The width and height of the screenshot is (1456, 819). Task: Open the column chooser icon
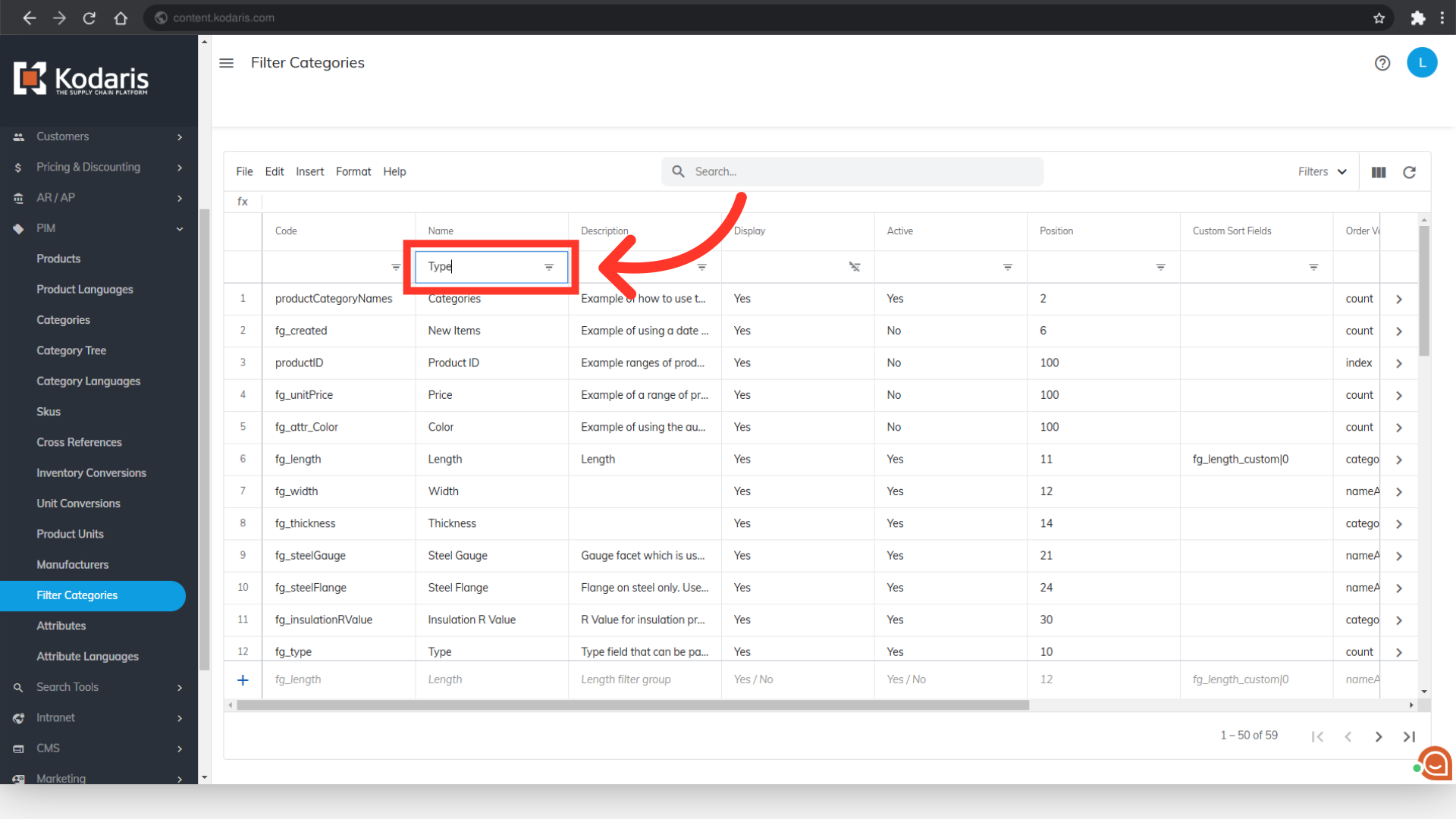point(1379,172)
